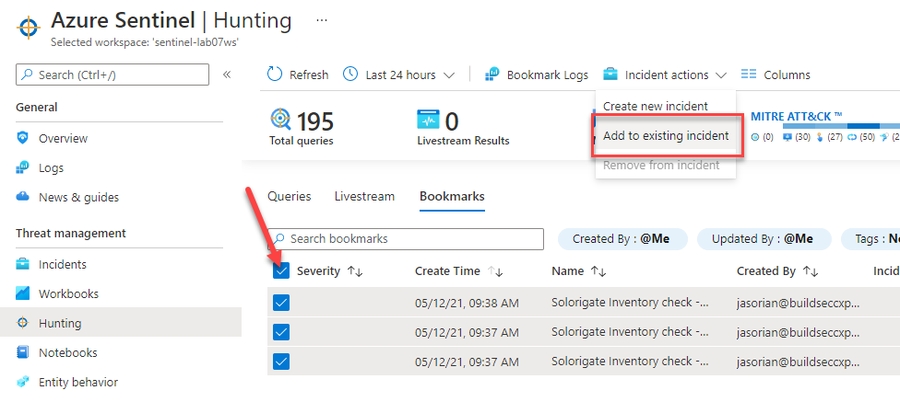Image resolution: width=900 pixels, height=402 pixels.
Task: Open Overview in the sidebar
Action: point(62,138)
